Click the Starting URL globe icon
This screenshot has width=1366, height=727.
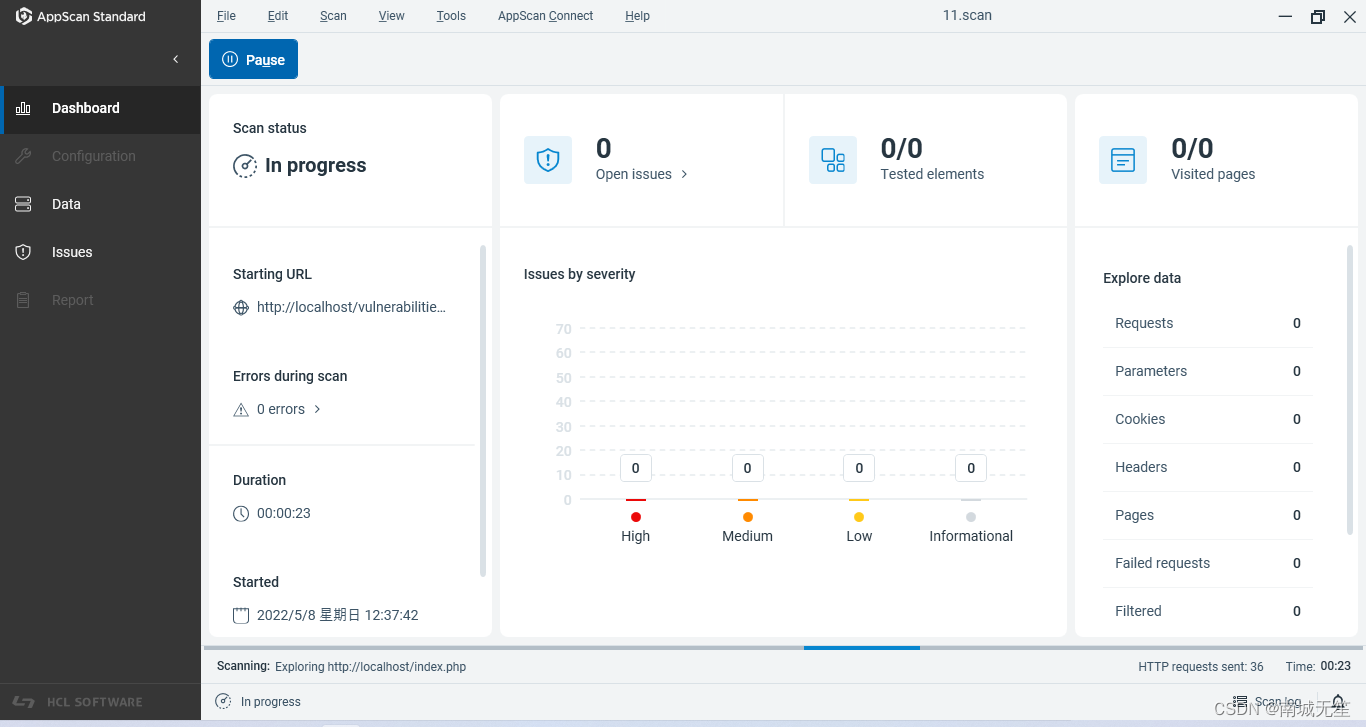[241, 308]
